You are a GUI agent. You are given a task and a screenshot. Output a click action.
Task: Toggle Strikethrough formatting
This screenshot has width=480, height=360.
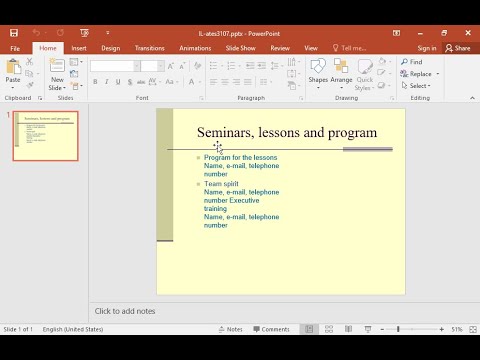(141, 82)
